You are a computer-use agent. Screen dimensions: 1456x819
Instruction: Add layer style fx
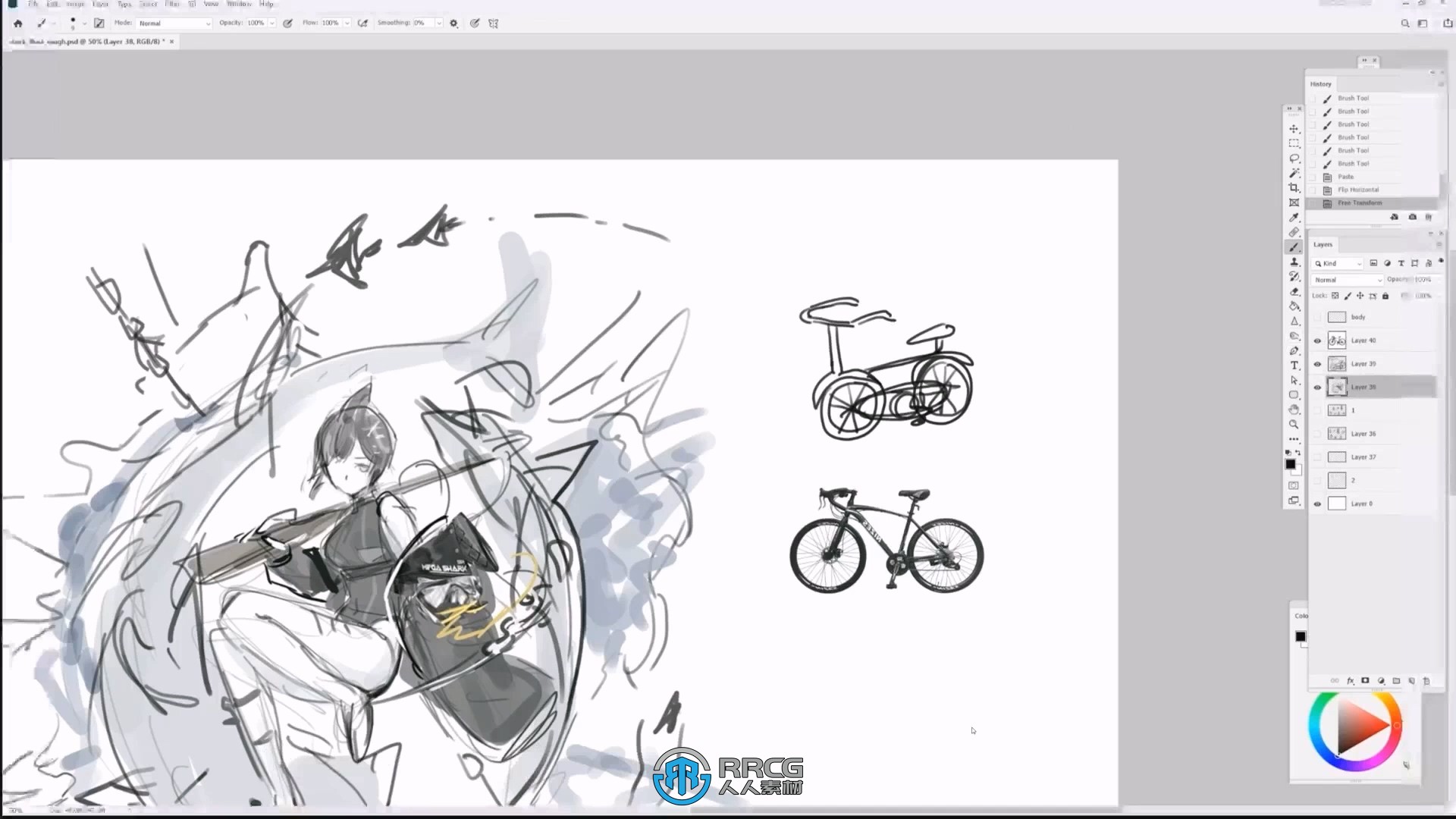[1350, 681]
